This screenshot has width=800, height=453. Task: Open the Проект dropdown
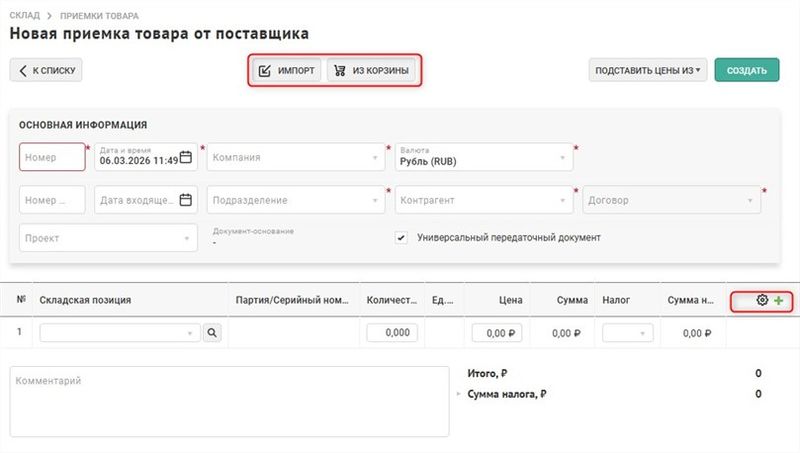click(x=108, y=238)
